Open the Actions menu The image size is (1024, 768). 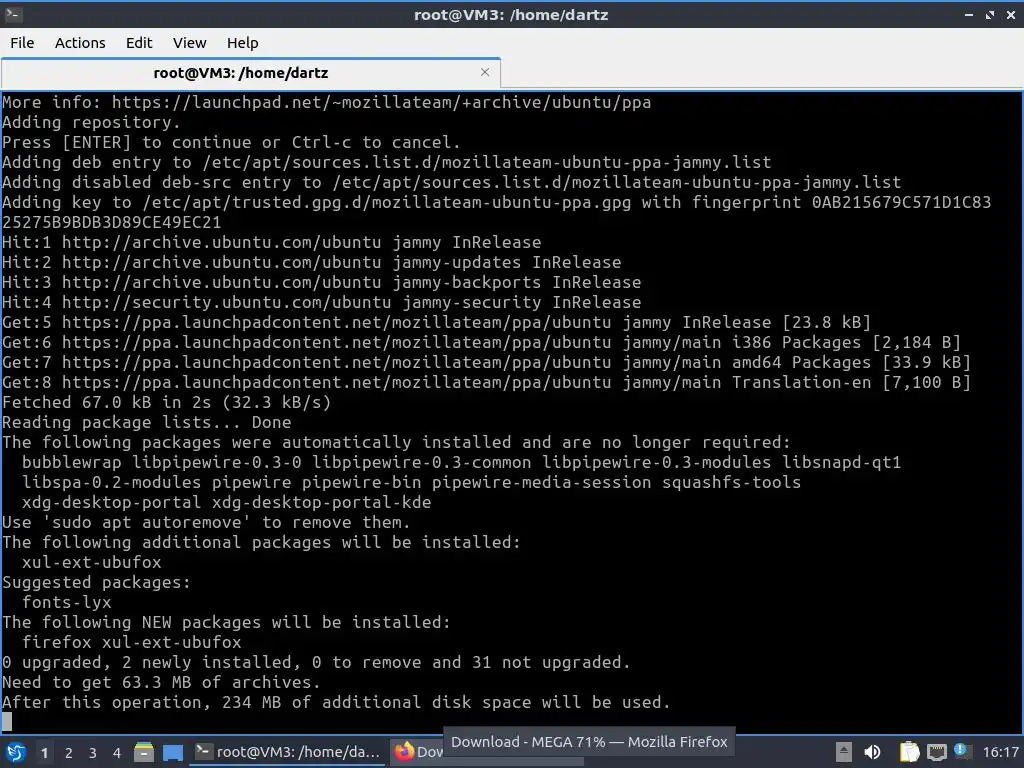80,42
